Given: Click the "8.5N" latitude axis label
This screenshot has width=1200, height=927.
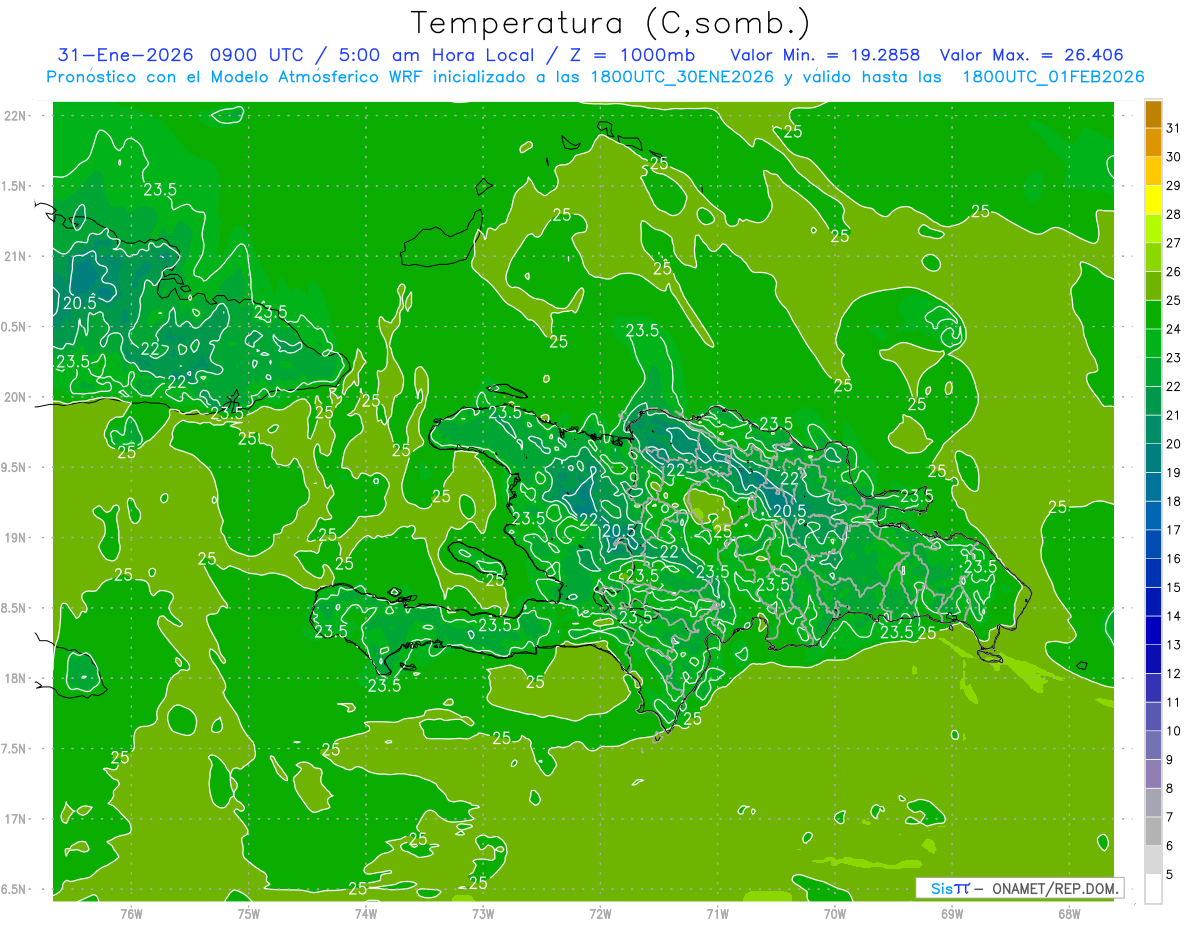Looking at the screenshot, I should coord(15,608).
